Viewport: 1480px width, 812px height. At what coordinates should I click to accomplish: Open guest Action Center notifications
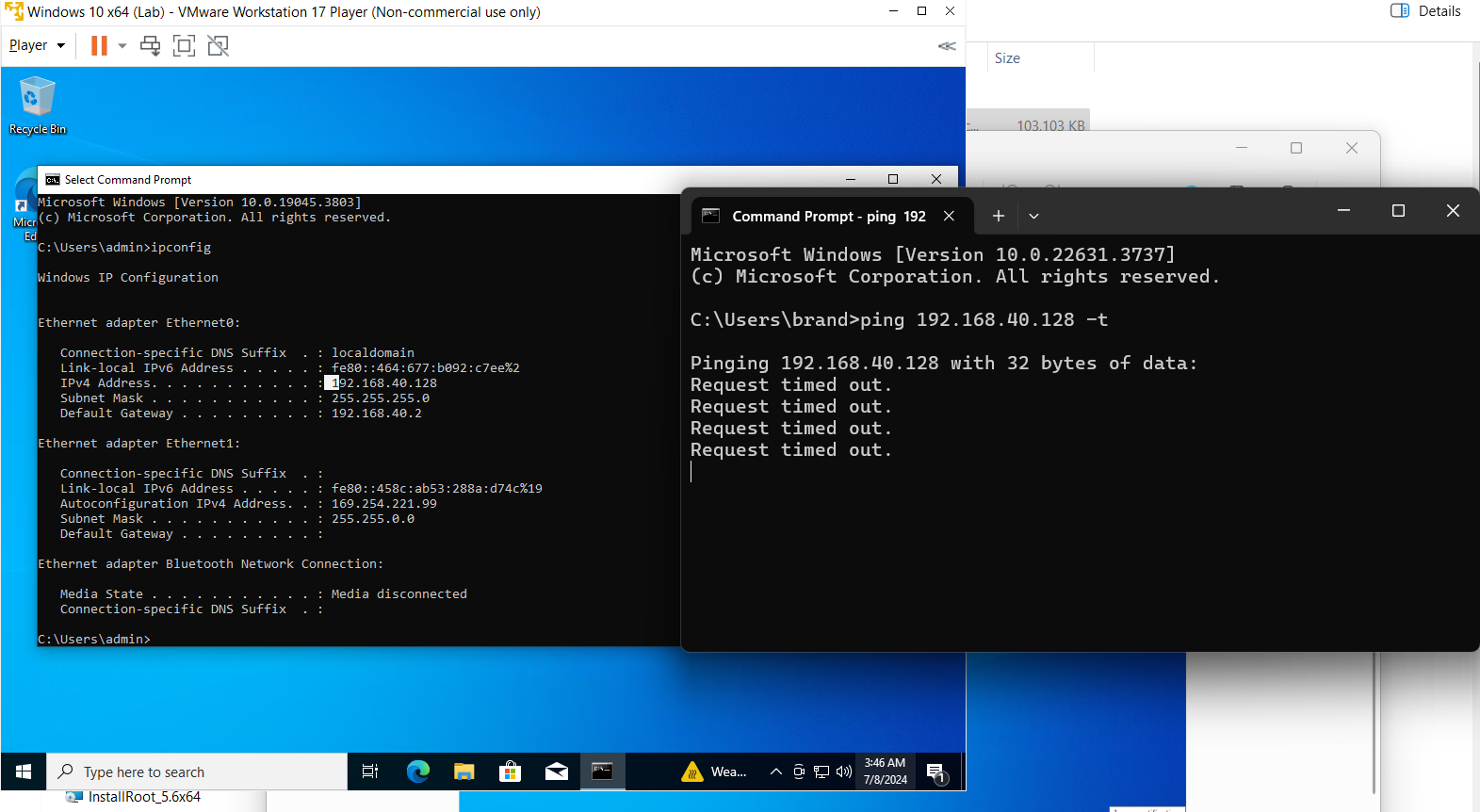[936, 772]
